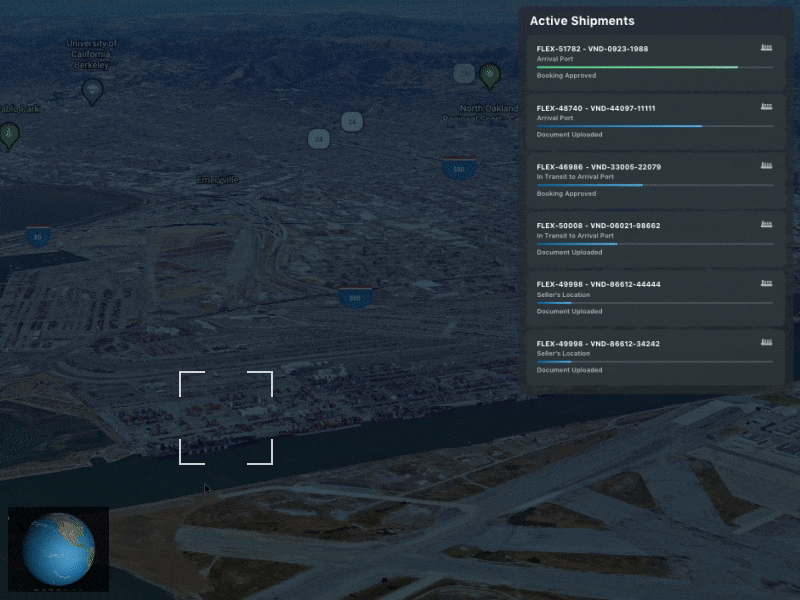Select shipment FLEX-49998 - VND-86612-34242
Viewport: 800px width, 600px height.
(655, 357)
